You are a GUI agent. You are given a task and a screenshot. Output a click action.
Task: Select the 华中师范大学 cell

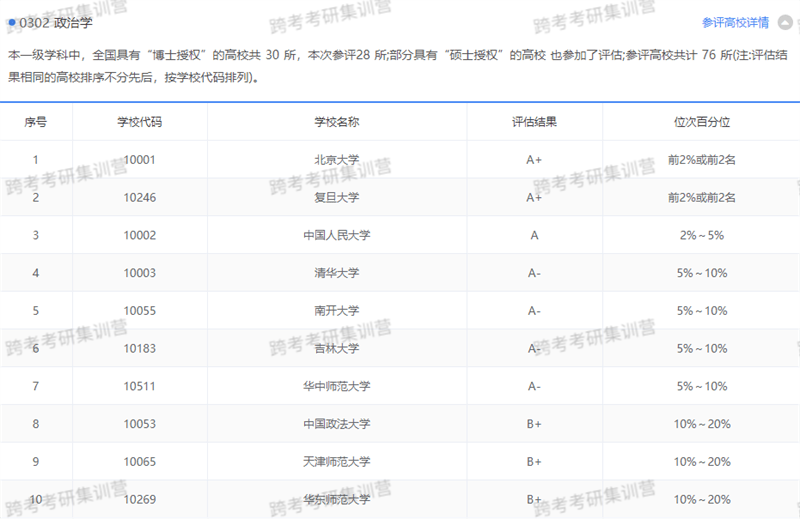[x=337, y=386]
